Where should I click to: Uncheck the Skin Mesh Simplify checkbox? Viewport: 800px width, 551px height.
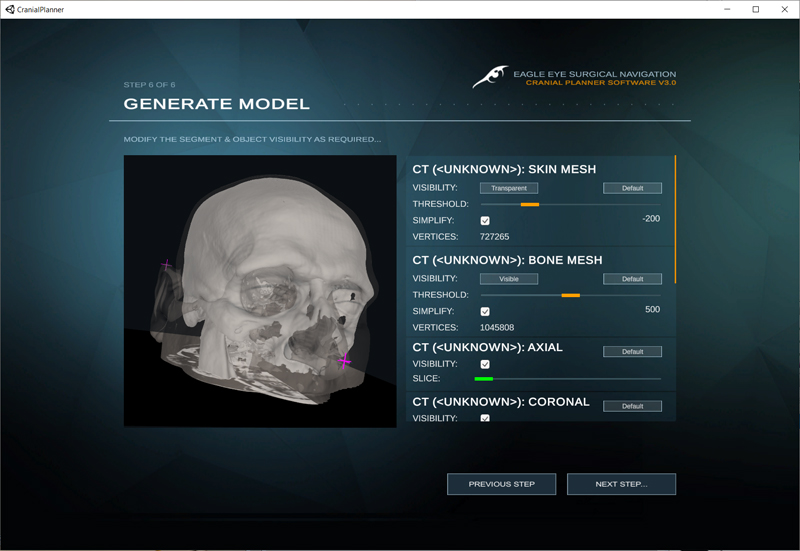(x=485, y=220)
